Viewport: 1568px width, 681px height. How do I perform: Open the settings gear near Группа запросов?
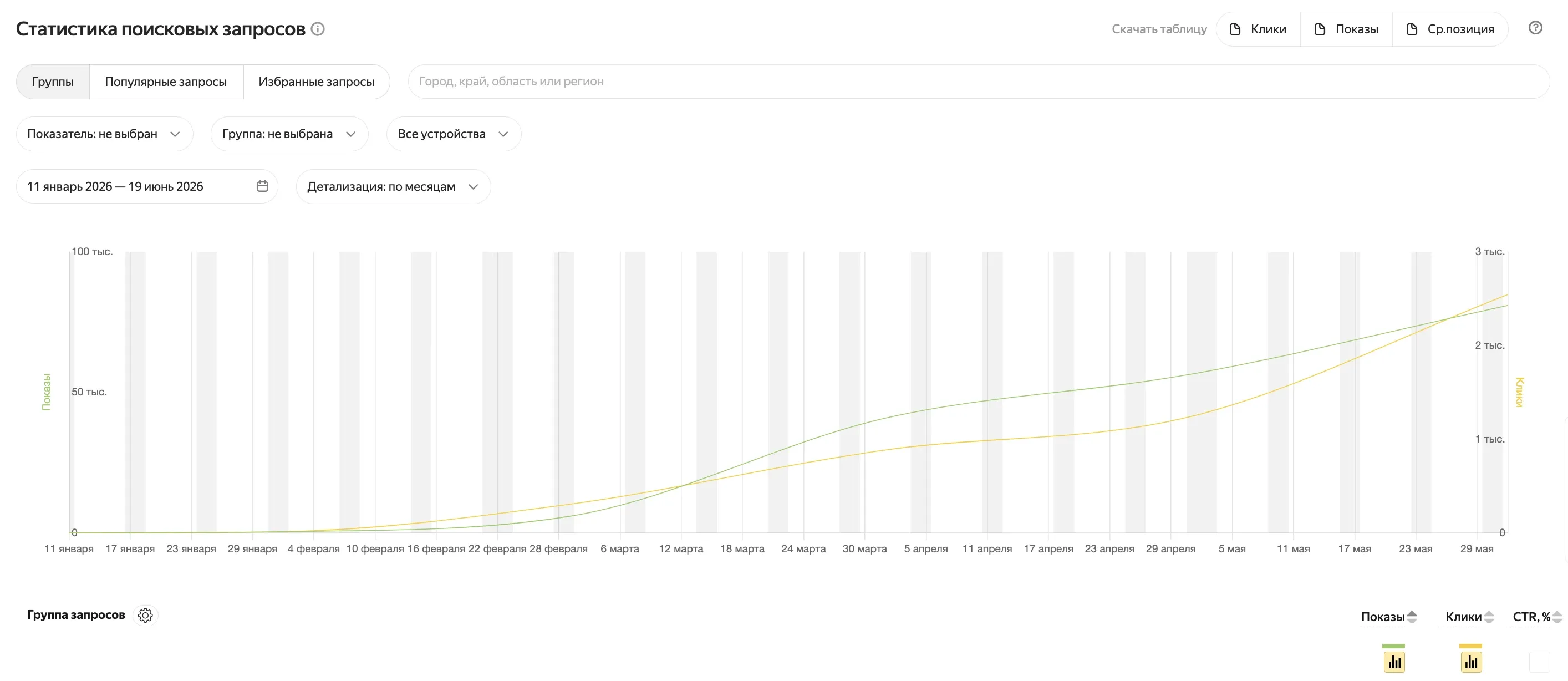(145, 615)
